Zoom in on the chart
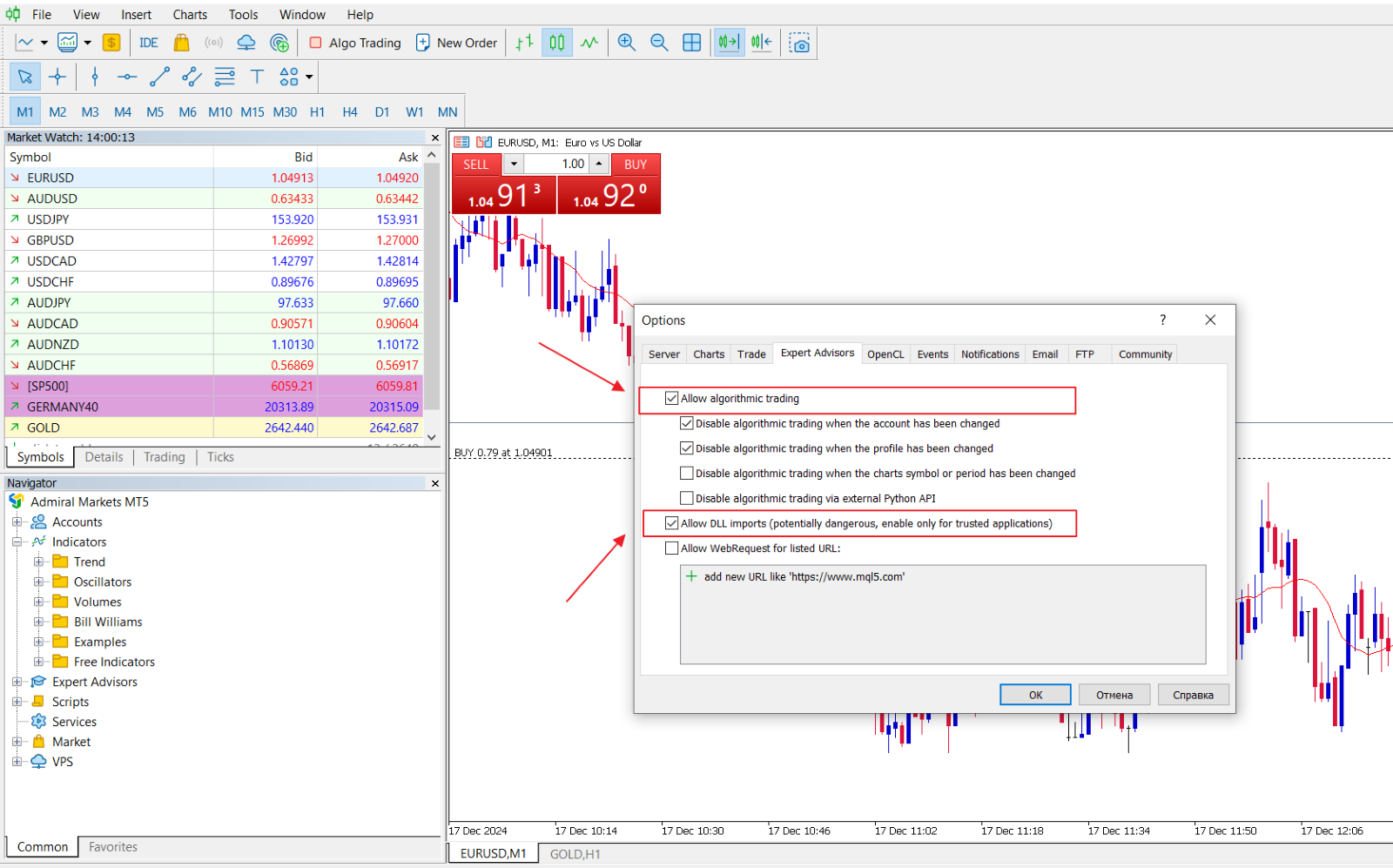This screenshot has width=1393, height=868. 627,43
